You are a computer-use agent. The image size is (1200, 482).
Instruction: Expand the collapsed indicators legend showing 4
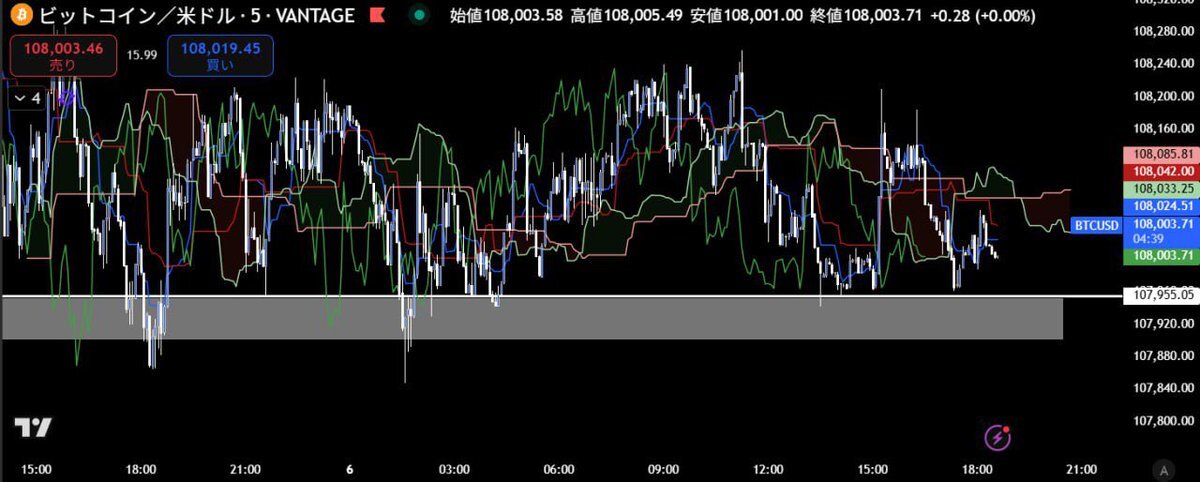(x=27, y=98)
